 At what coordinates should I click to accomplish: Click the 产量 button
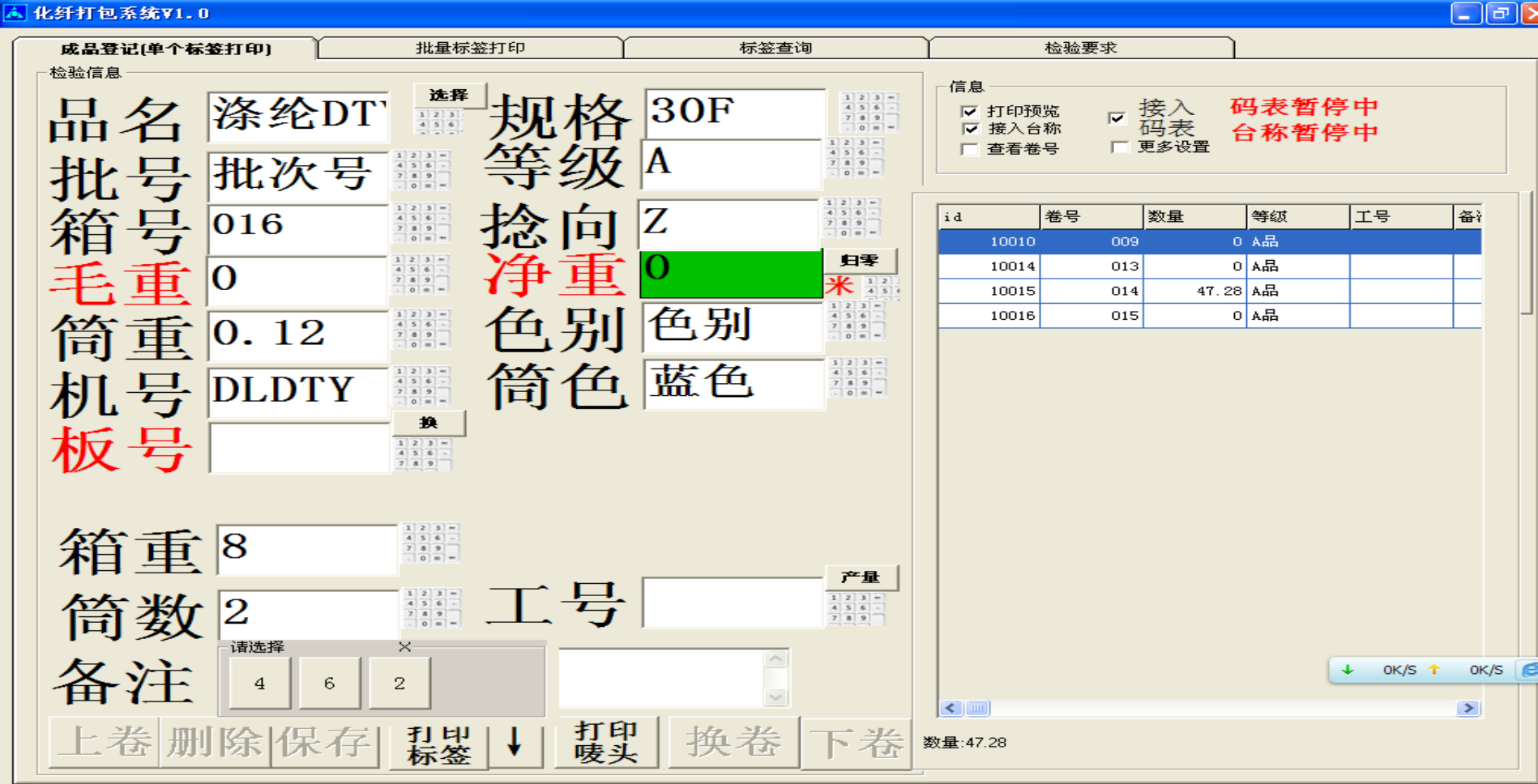(861, 577)
